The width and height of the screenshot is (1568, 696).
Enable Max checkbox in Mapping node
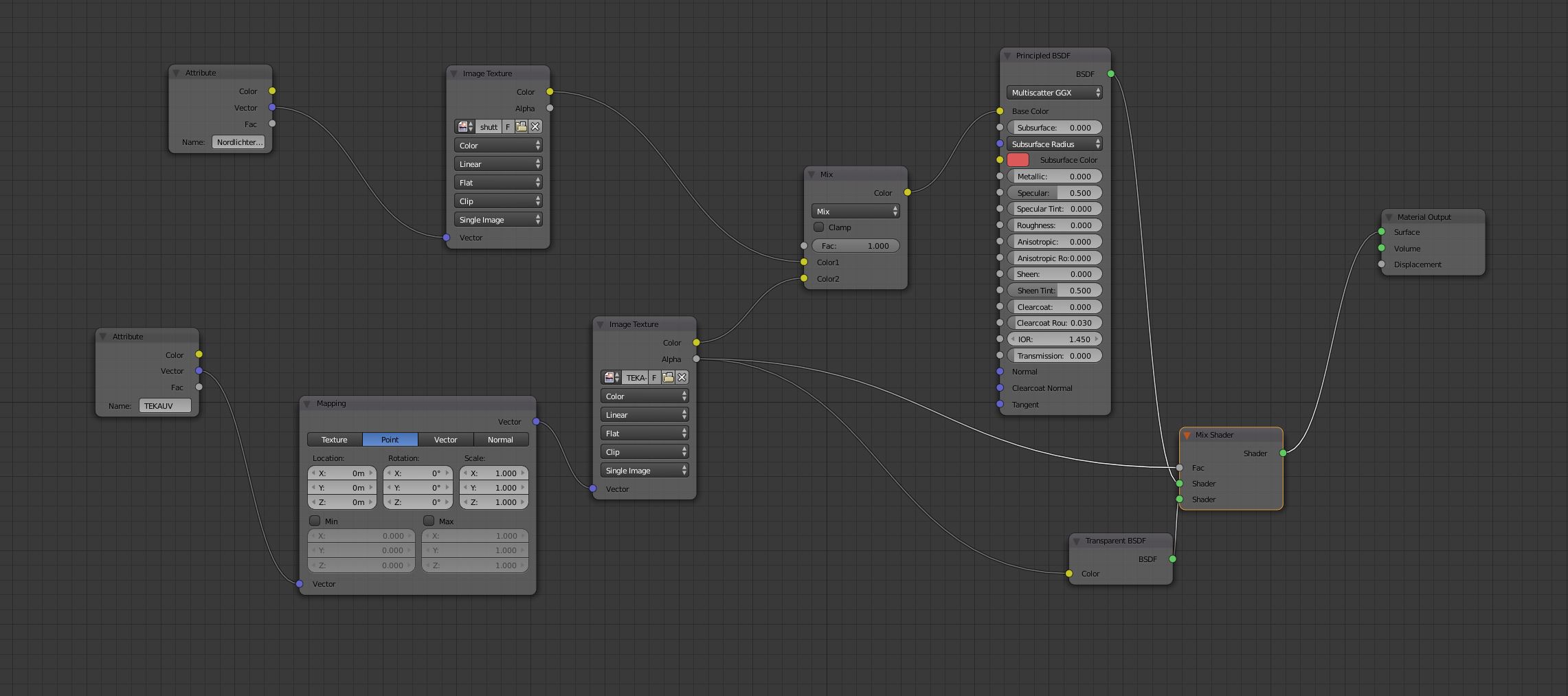click(x=429, y=521)
